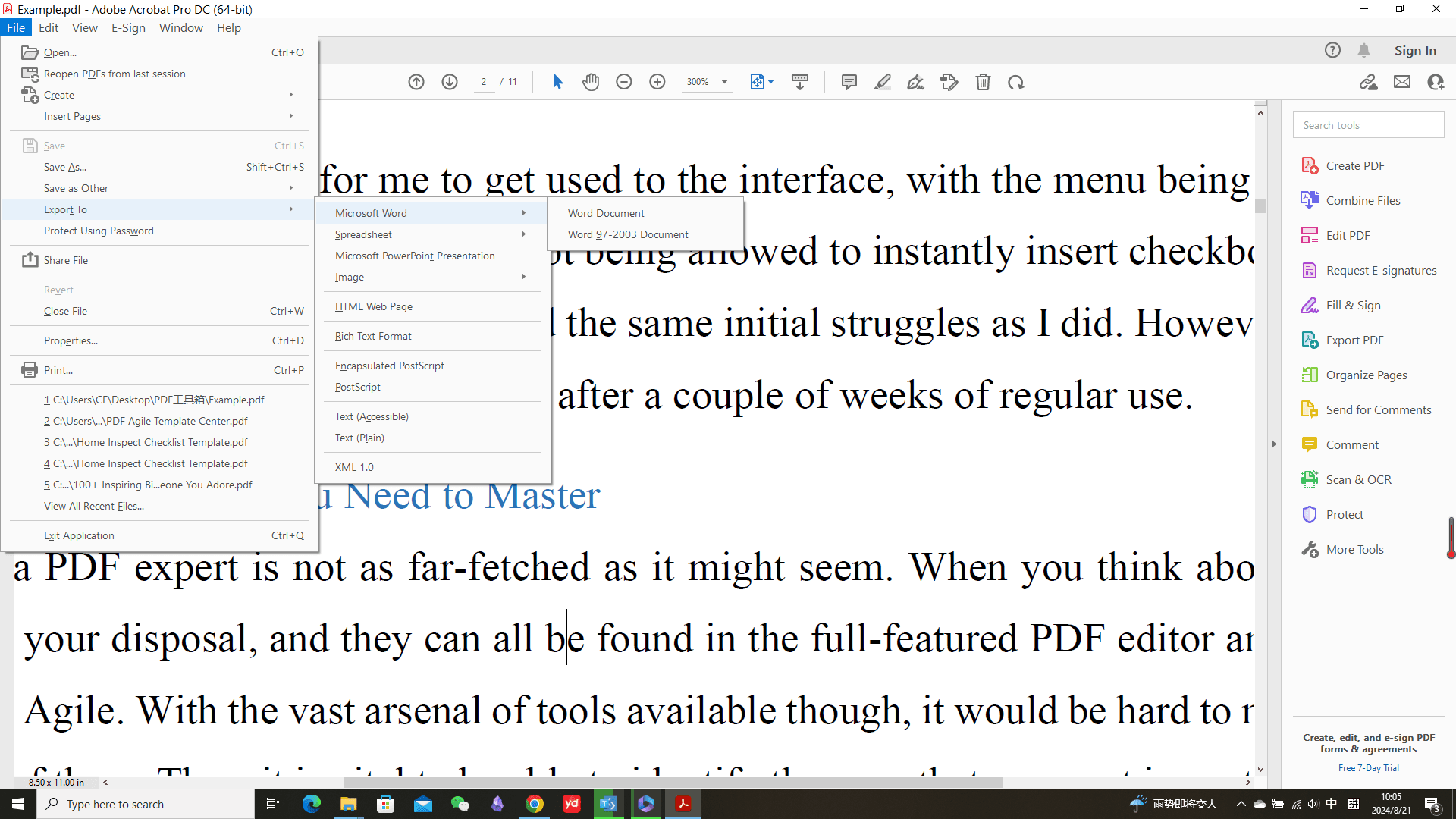Click the page number input field
This screenshot has height=819, width=1456.
click(484, 81)
